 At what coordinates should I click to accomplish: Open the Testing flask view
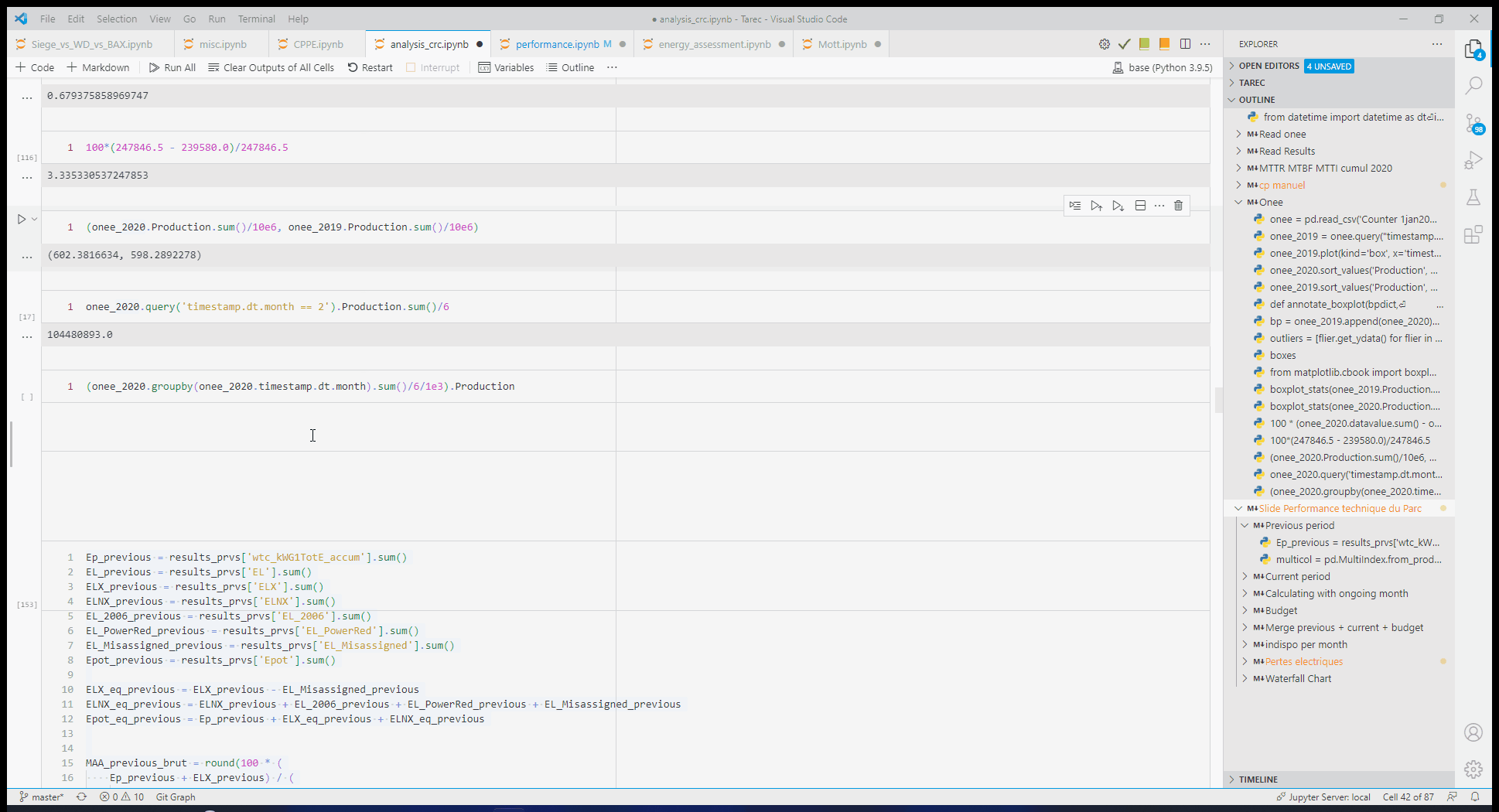pyautogui.click(x=1473, y=197)
